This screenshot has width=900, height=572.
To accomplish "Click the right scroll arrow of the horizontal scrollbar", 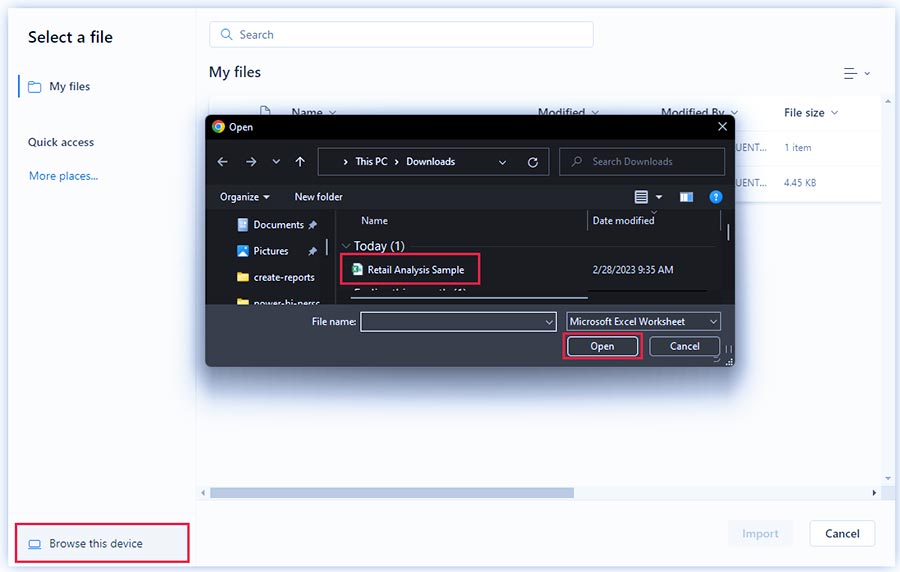I will pos(874,493).
